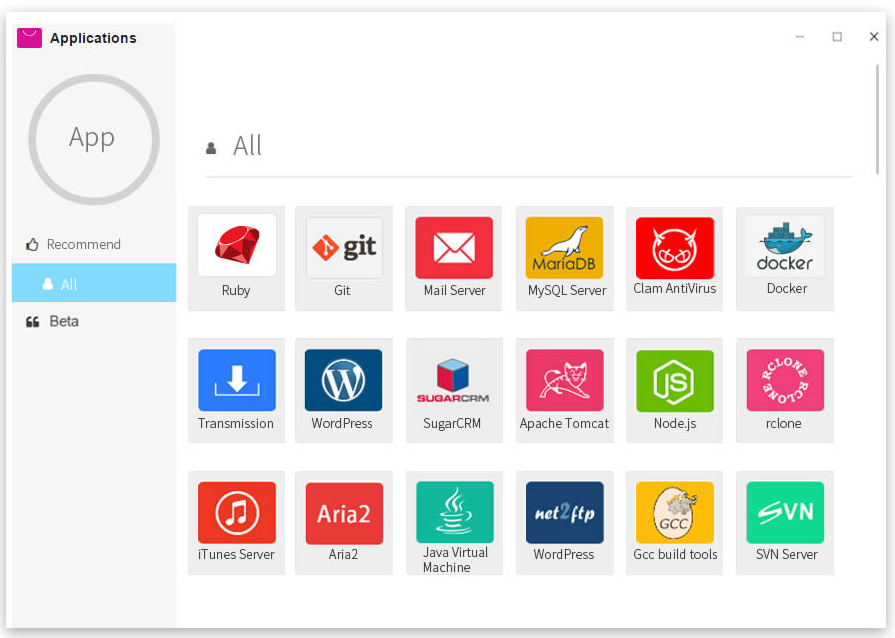This screenshot has width=895, height=638.
Task: Click the "Transmission" label text
Action: pyautogui.click(x=236, y=423)
